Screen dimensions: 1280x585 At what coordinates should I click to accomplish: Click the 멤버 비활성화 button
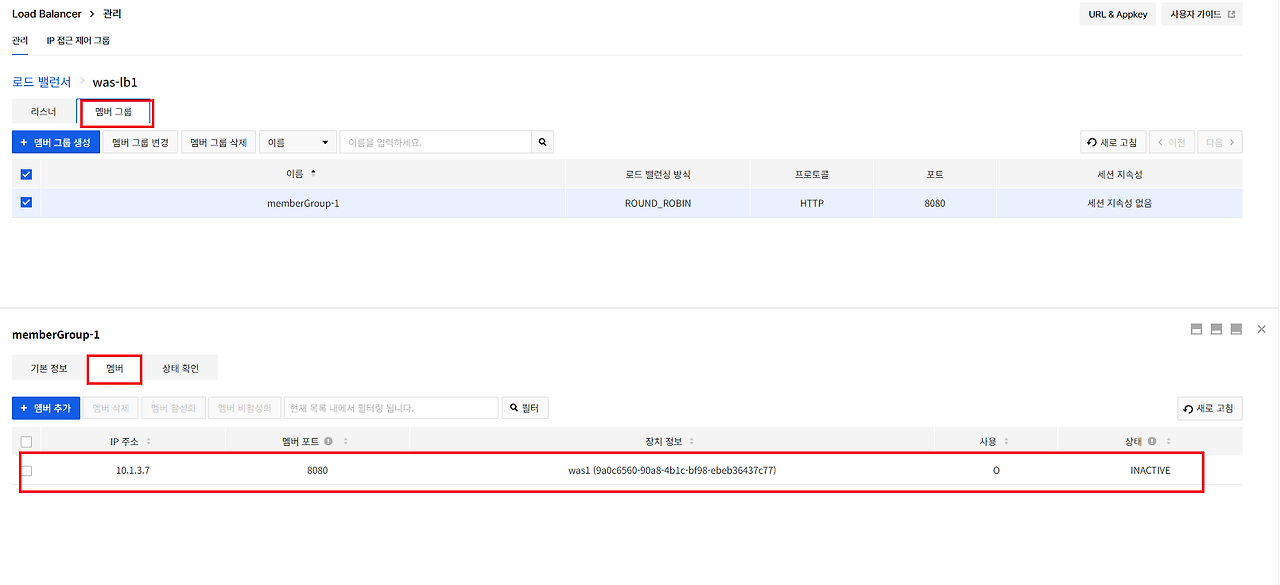(244, 408)
